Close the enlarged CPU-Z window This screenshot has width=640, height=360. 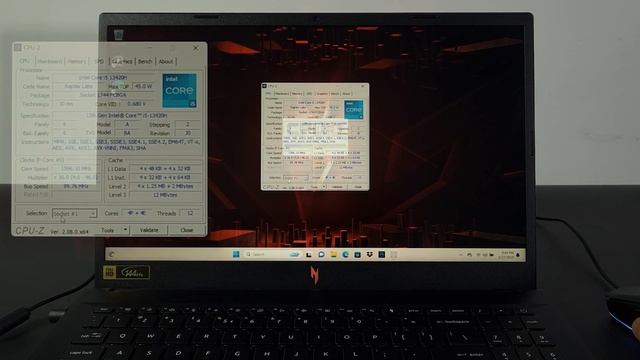[196, 48]
